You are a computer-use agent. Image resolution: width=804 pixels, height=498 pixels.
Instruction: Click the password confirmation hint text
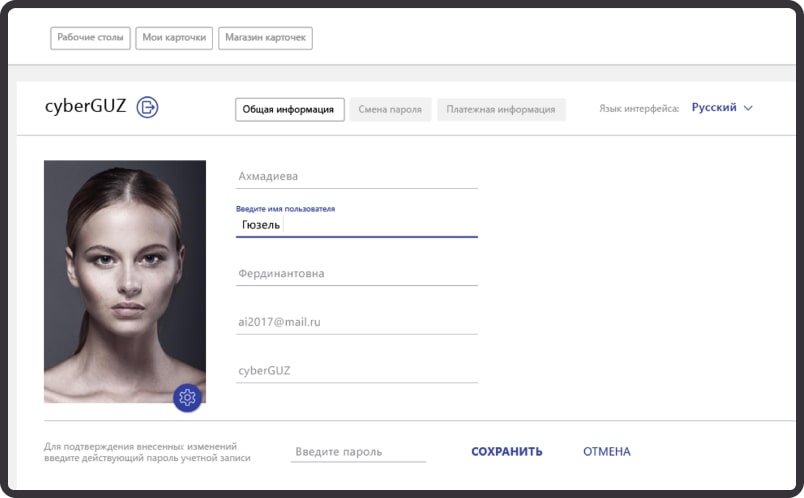click(x=147, y=452)
